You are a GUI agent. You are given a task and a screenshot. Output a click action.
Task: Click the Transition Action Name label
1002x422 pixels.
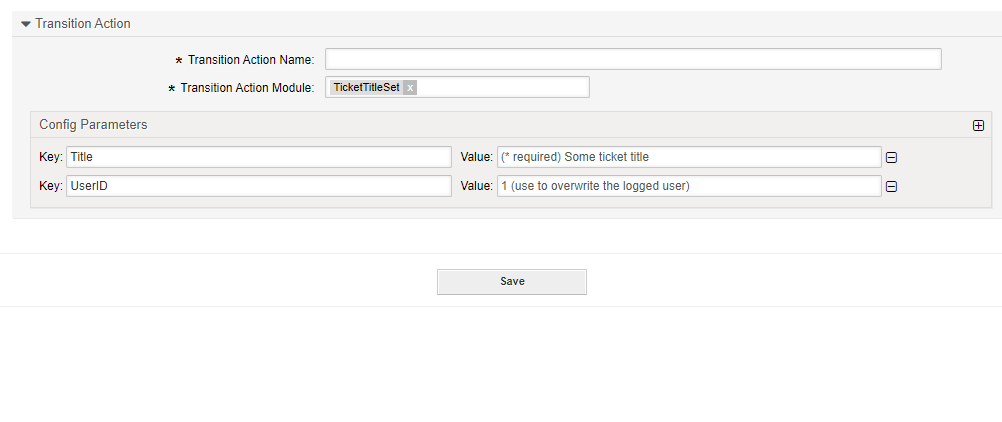[x=250, y=60]
